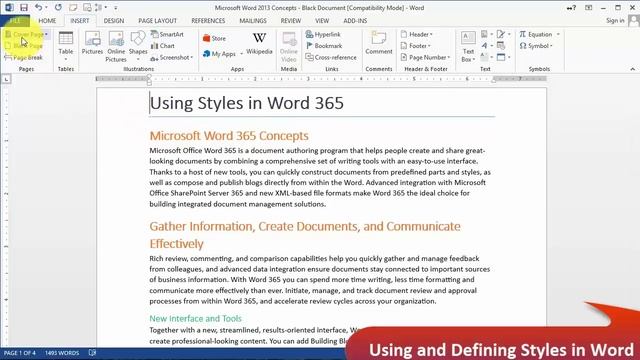Click the Redo/Repeat icon in quick access toolbar

[58, 7]
